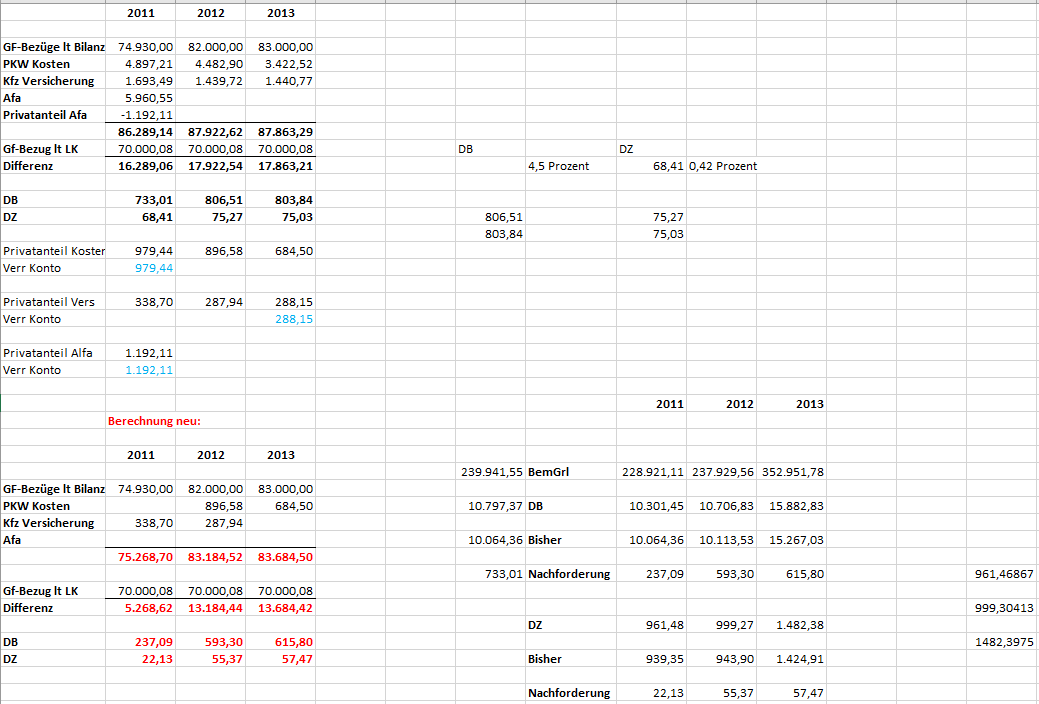Image resolution: width=1039 pixels, height=704 pixels.
Task: Select the bold total 86.289,14
Action: (x=146, y=132)
